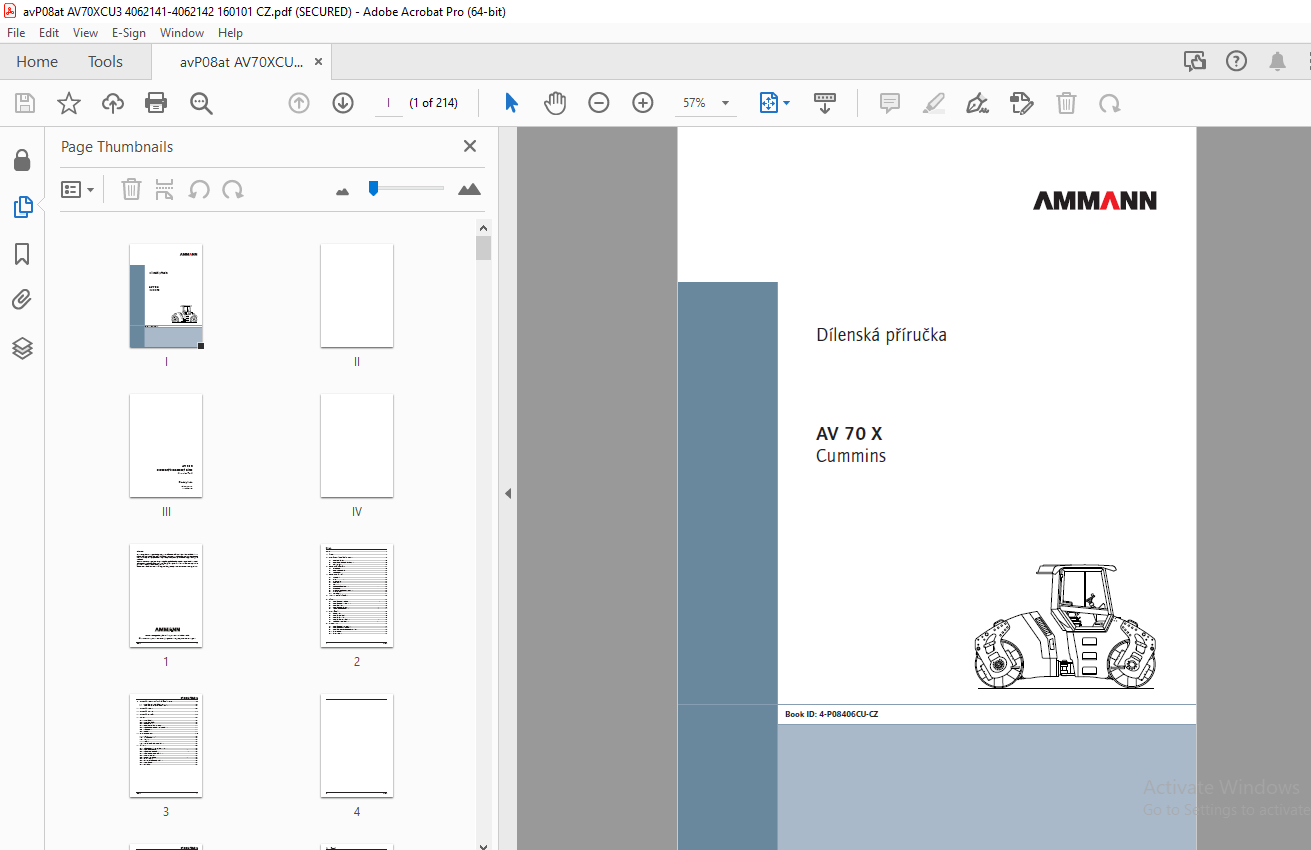Switch to the Tools tab
The height and width of the screenshot is (850, 1311).
(105, 62)
